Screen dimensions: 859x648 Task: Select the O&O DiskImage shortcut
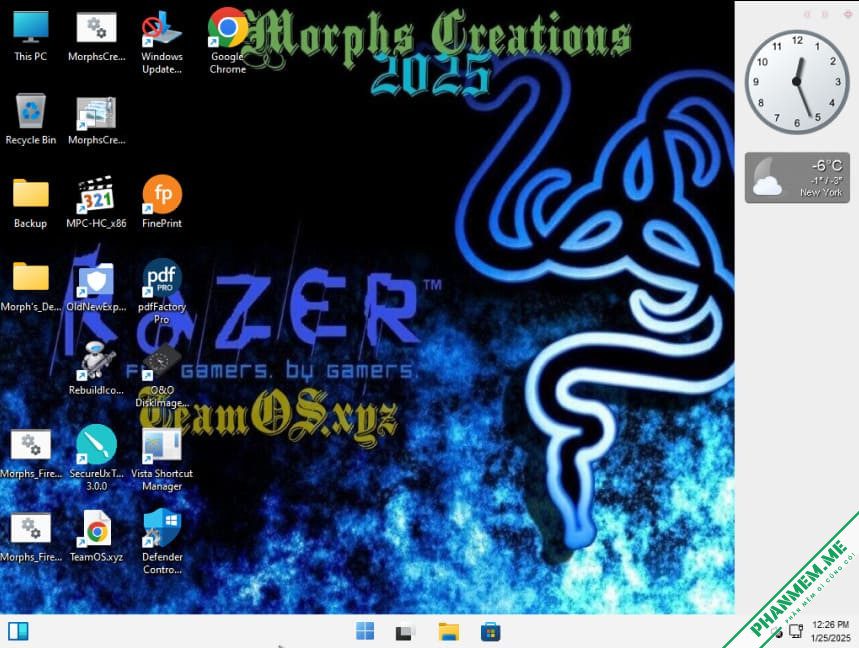click(162, 376)
